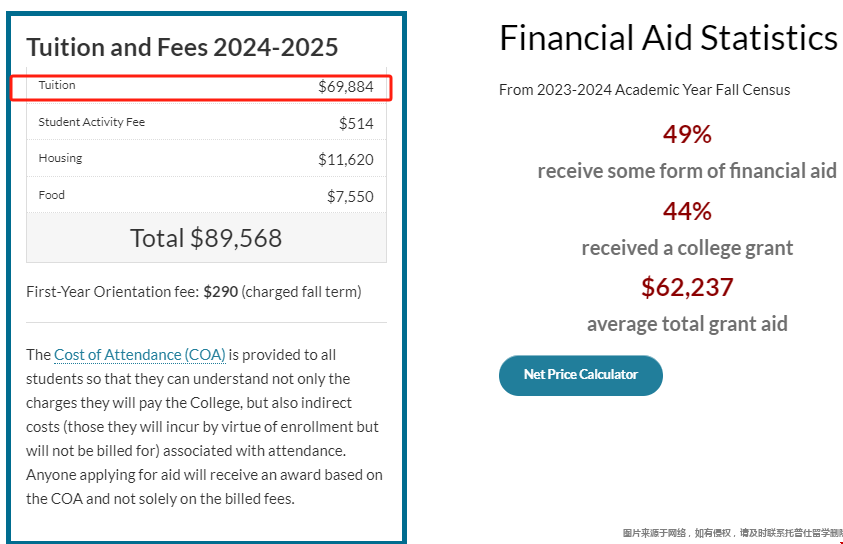Viewport: 843px width, 544px height.
Task: Click the 'received a college grant' label
Action: 687,248
